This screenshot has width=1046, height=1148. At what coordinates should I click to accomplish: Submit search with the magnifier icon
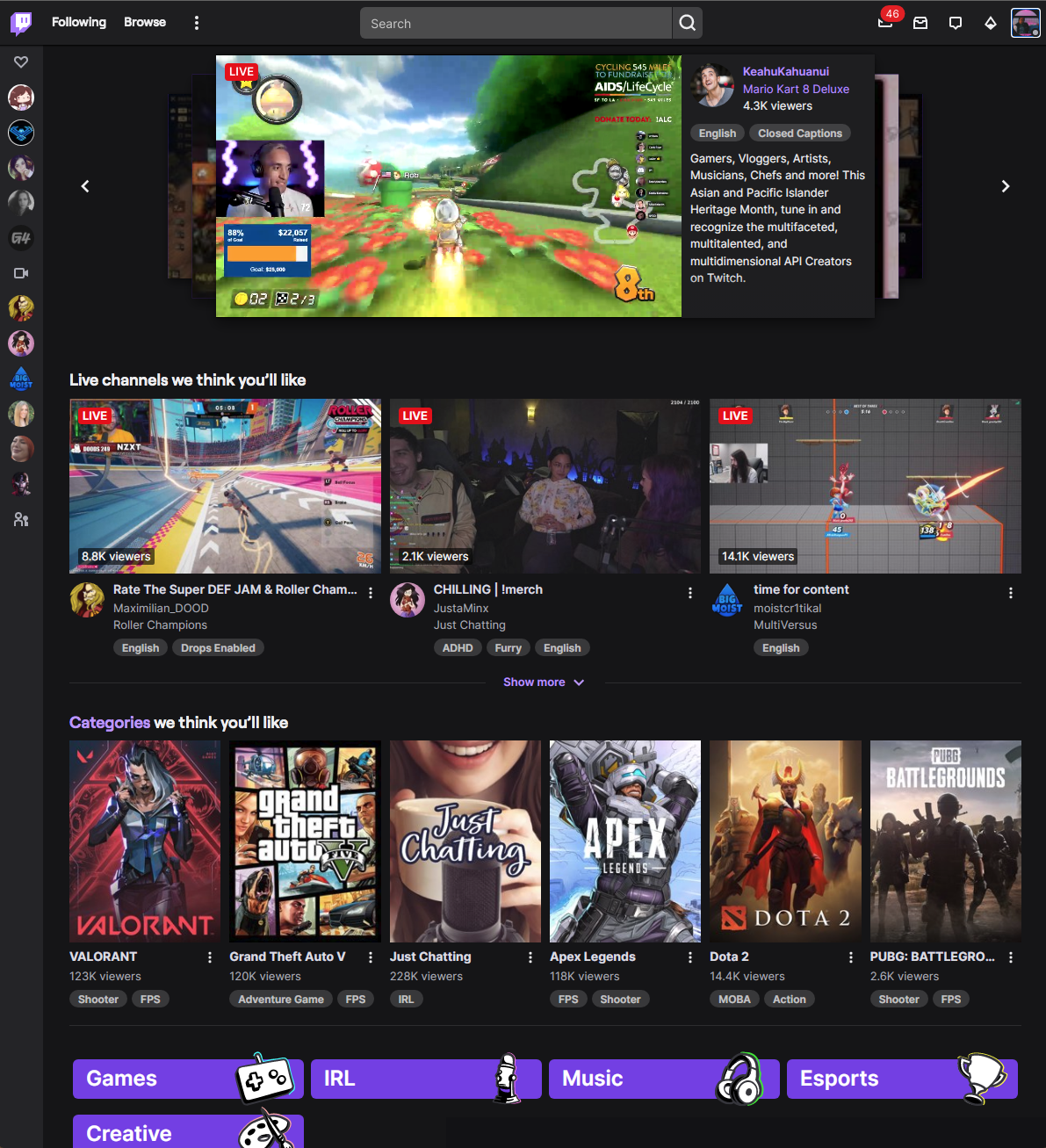[x=688, y=24]
